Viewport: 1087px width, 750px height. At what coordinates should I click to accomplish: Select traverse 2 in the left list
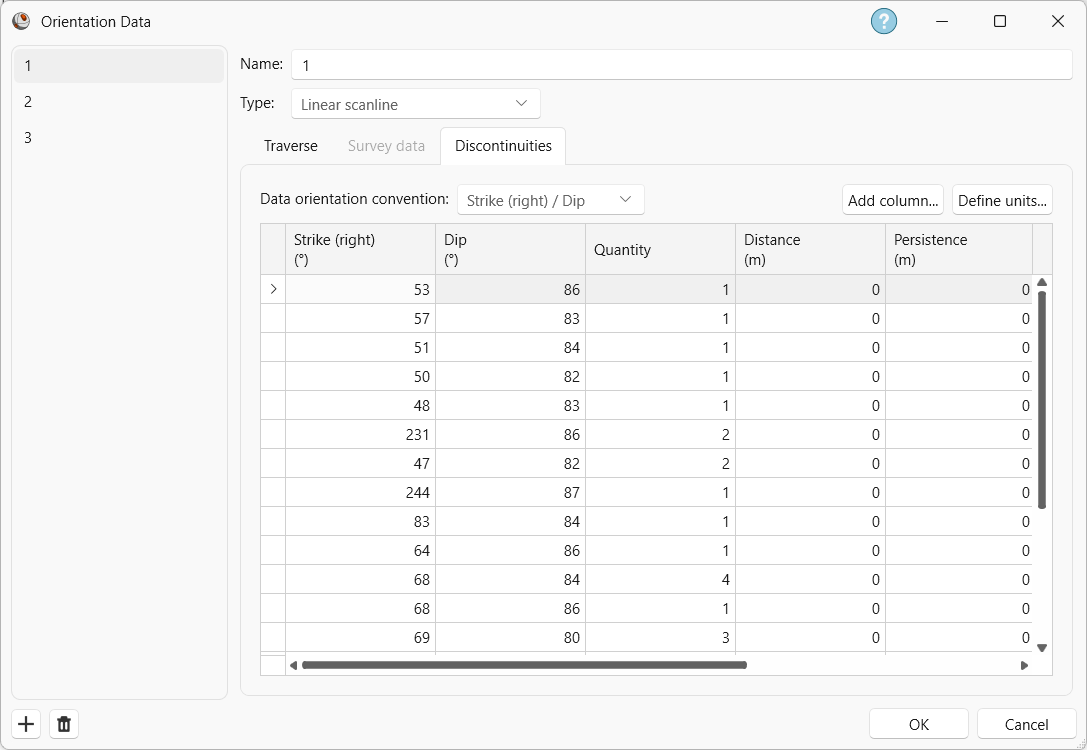pyautogui.click(x=119, y=101)
